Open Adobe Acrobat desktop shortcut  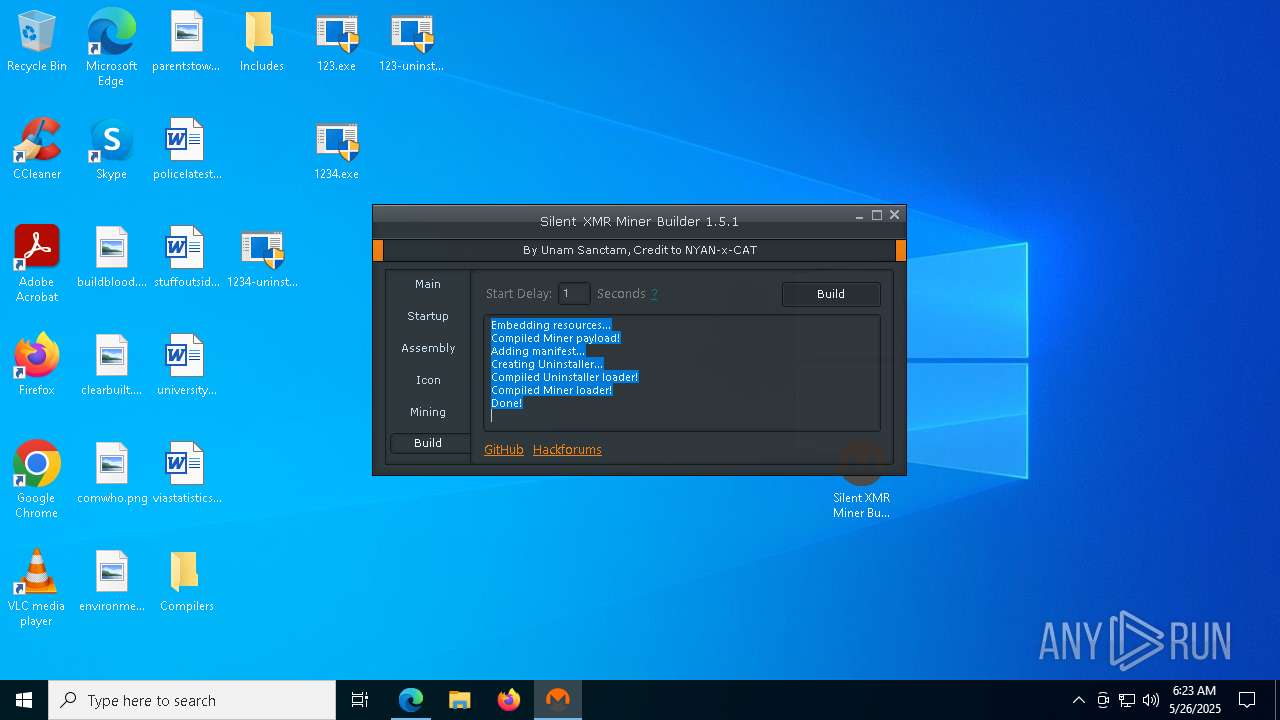(x=37, y=264)
